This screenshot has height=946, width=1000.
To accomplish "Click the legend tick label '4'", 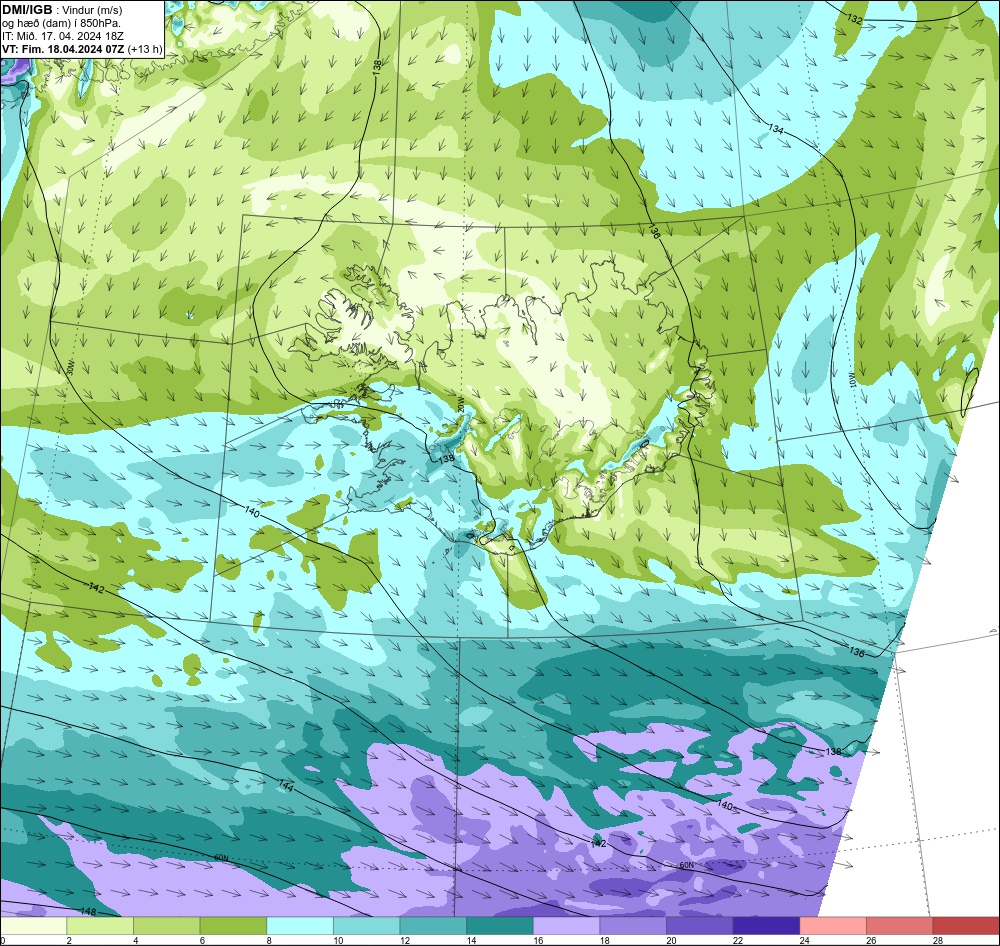I will point(135,940).
